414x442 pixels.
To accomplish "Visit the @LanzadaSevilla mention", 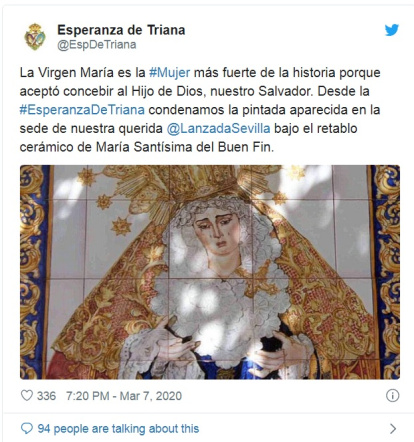I will point(218,128).
